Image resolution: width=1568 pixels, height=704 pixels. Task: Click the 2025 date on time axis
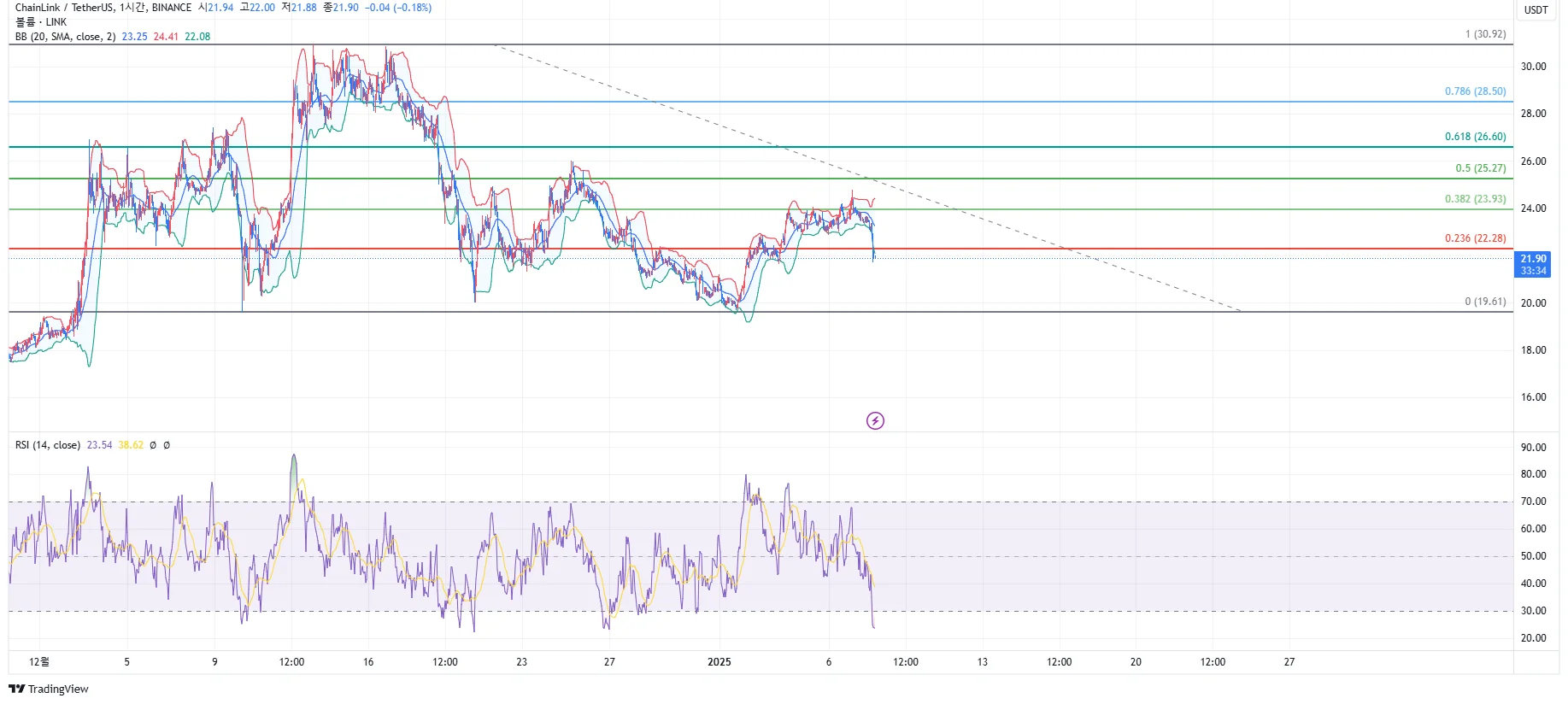719,662
